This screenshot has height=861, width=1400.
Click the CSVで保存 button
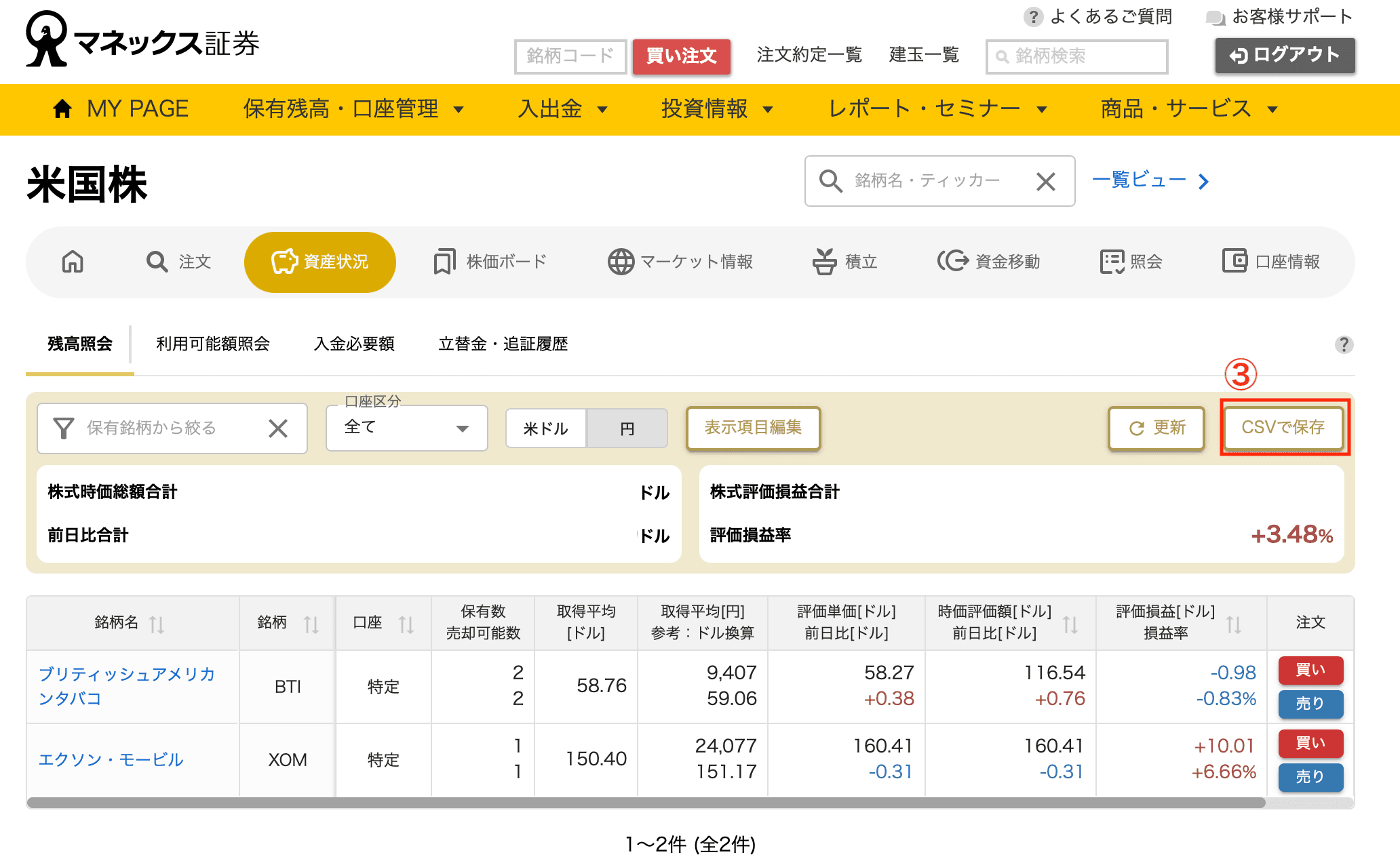(1283, 428)
